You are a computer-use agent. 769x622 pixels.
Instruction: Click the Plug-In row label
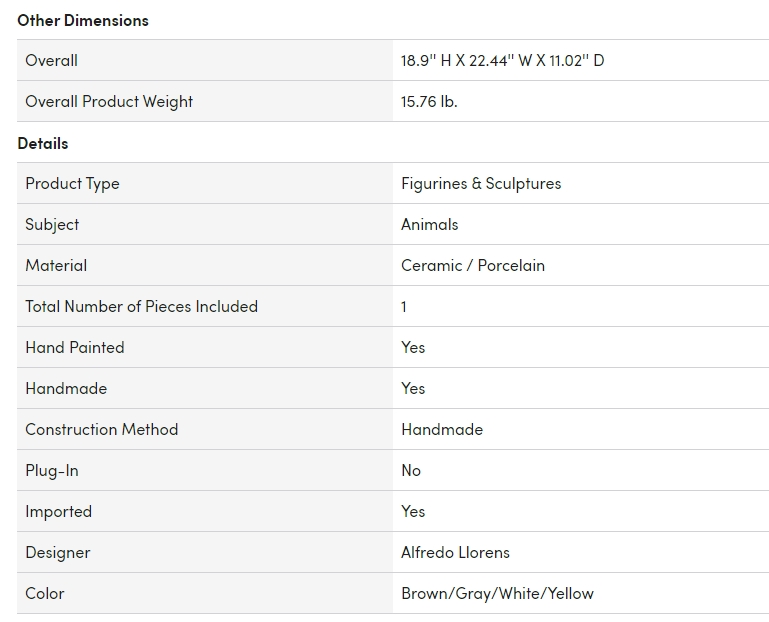(52, 470)
